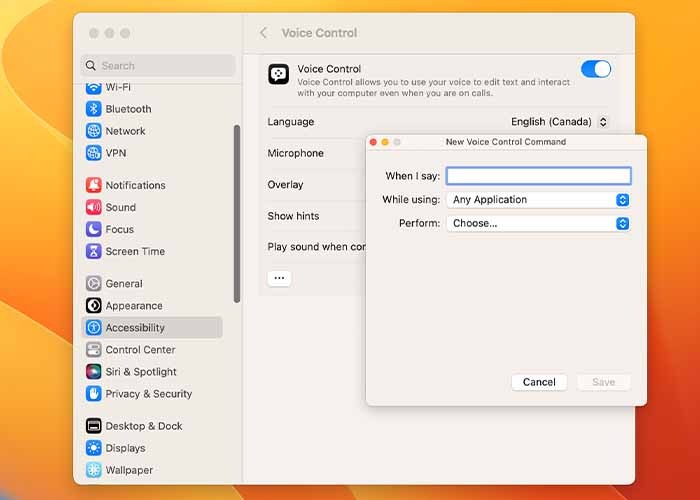Click the Overlay settings row label
This screenshot has height=500, width=700.
coord(285,184)
